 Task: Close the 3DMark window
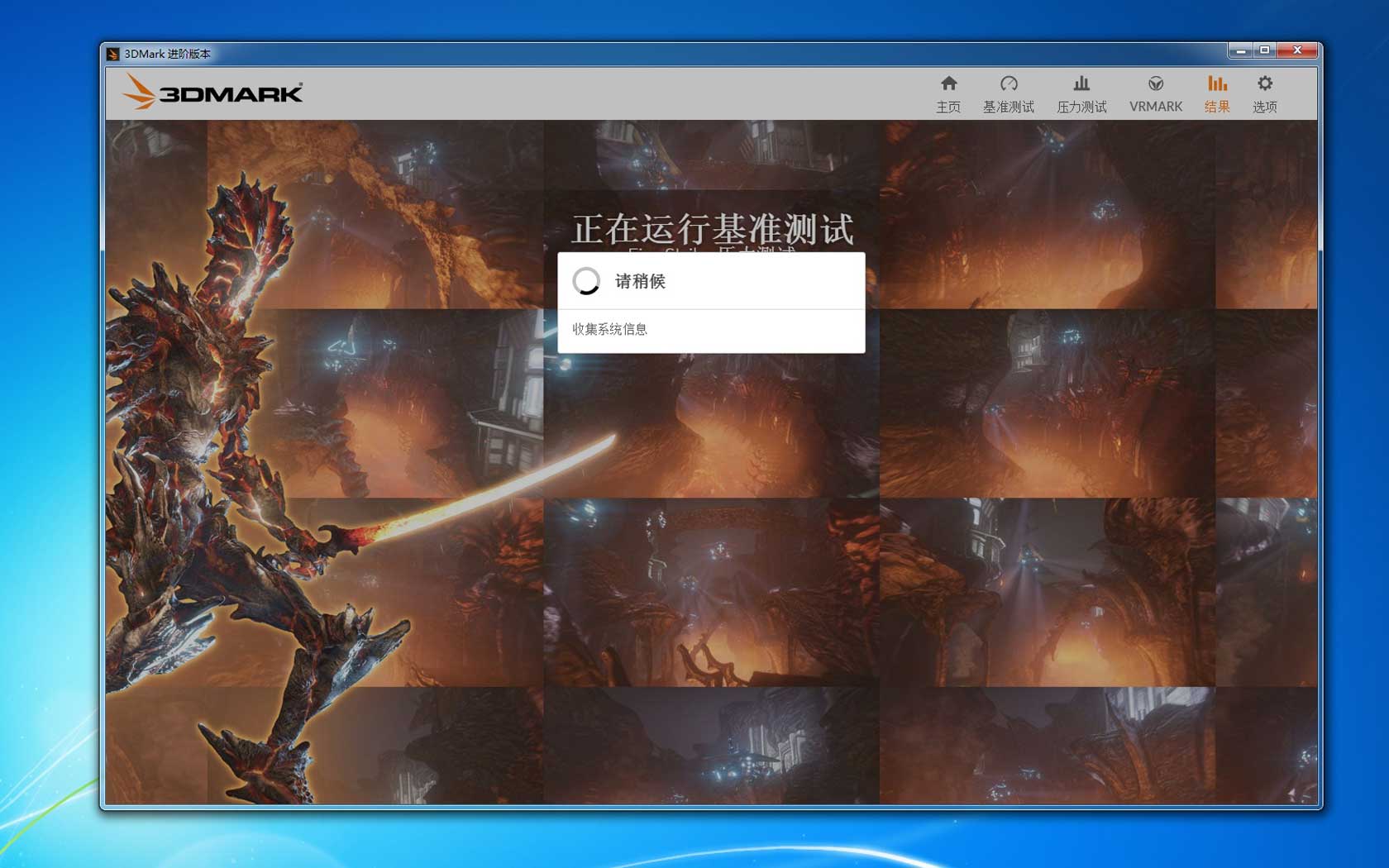pos(1297,50)
